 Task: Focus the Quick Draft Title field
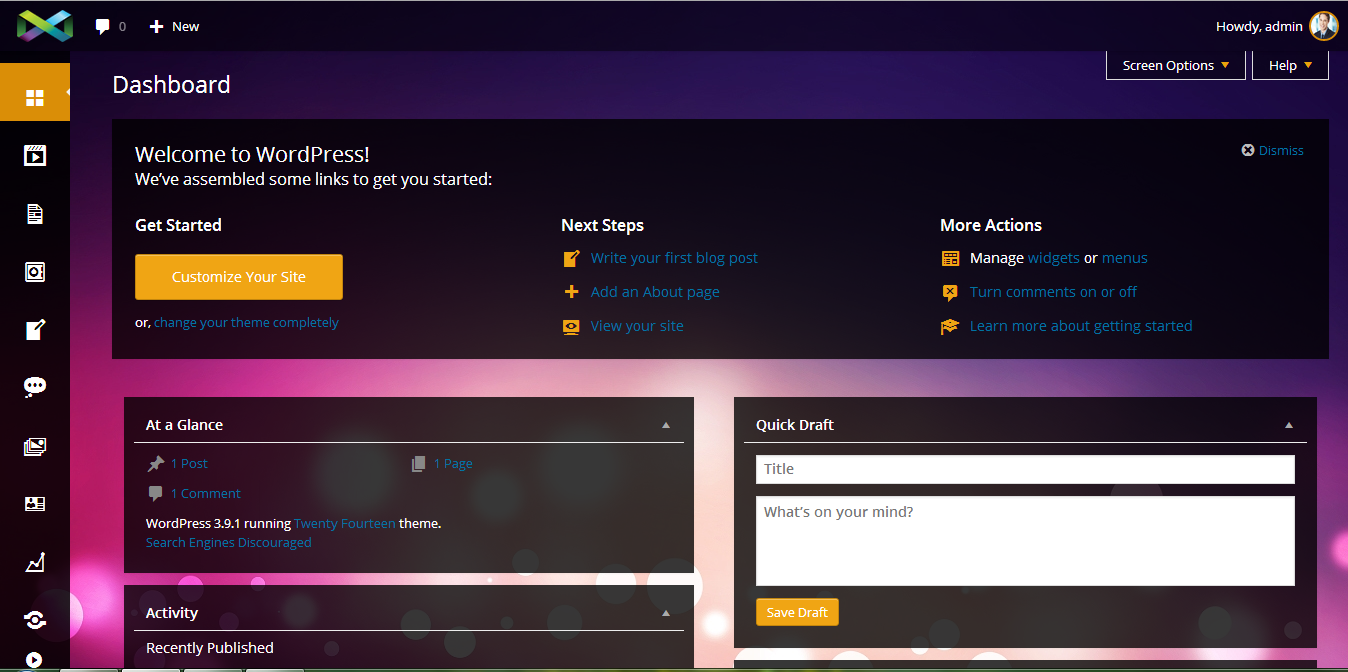pos(1025,469)
